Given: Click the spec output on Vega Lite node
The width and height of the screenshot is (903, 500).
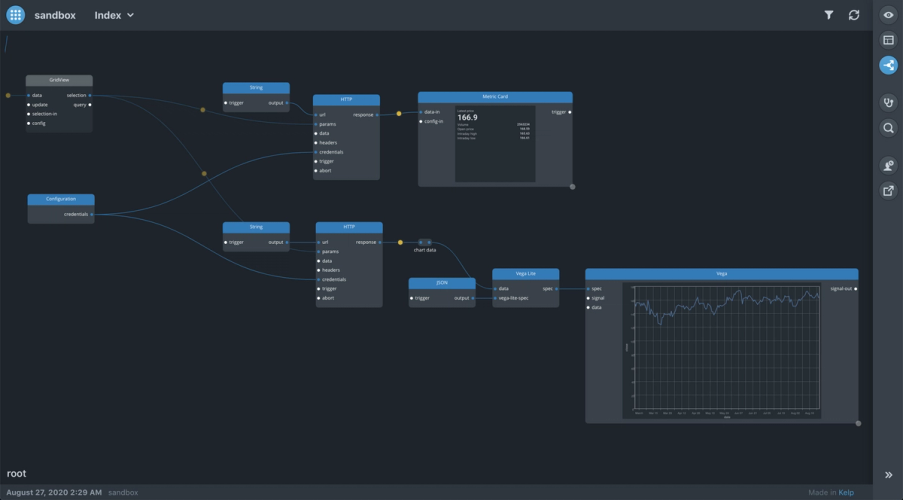Looking at the screenshot, I should click(x=556, y=289).
